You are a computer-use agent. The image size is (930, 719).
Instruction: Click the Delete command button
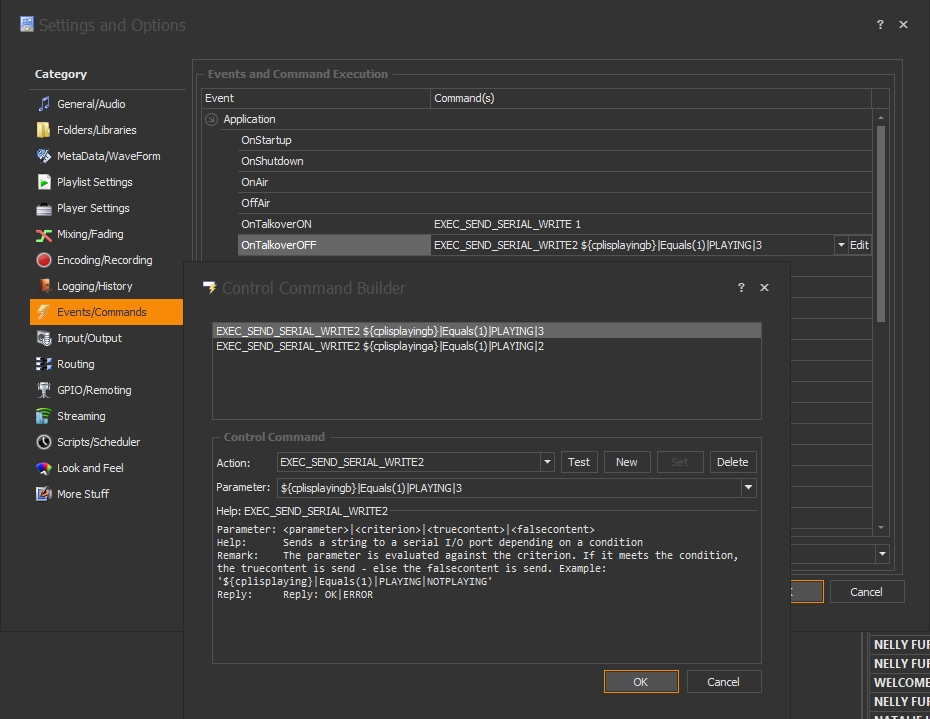pos(732,462)
